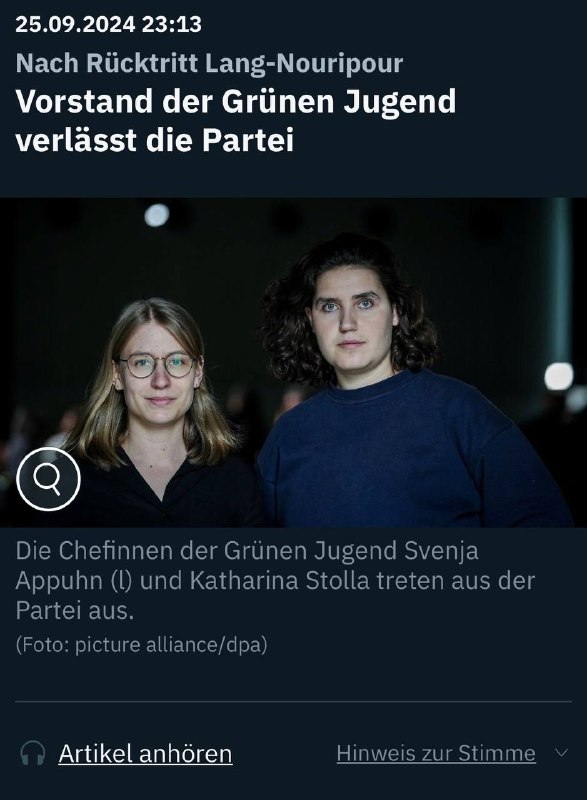This screenshot has width=587, height=800.
Task: Click the kicker Nach Rücktritt Lang-Nouripour
Action: pyautogui.click(x=209, y=63)
